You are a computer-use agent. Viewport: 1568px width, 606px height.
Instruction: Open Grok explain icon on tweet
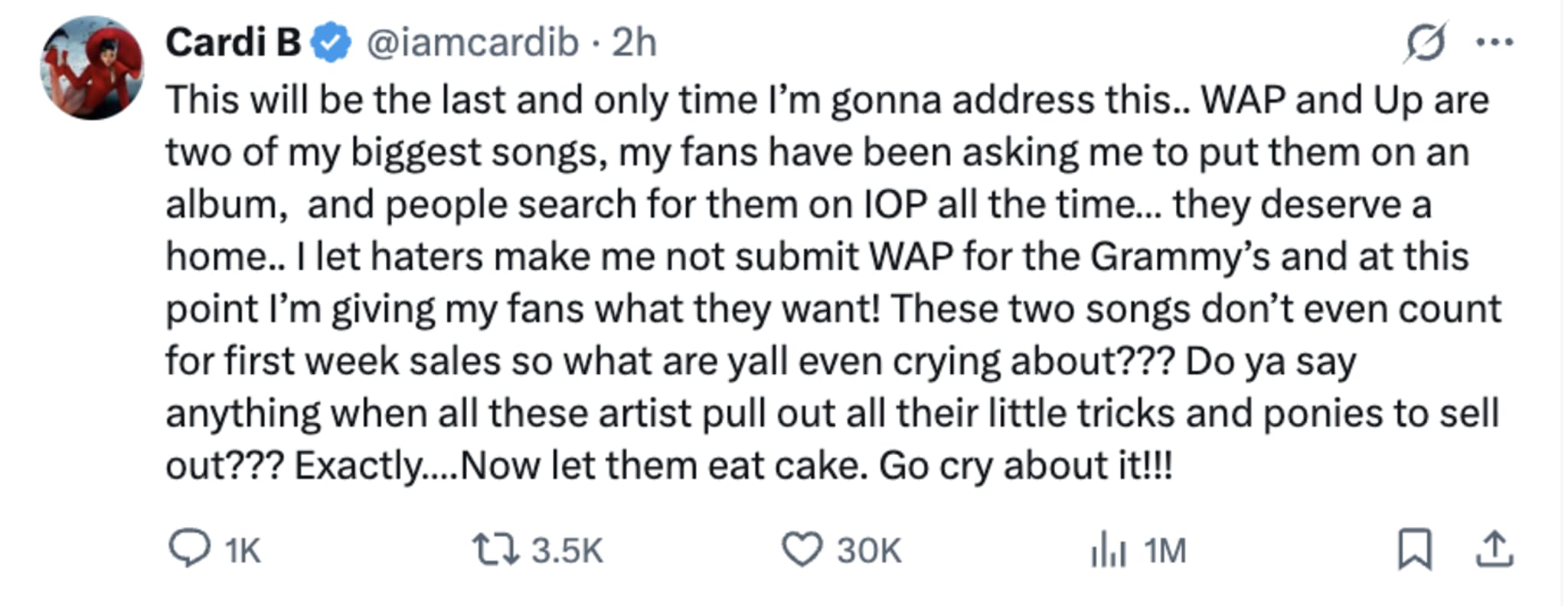click(1426, 43)
